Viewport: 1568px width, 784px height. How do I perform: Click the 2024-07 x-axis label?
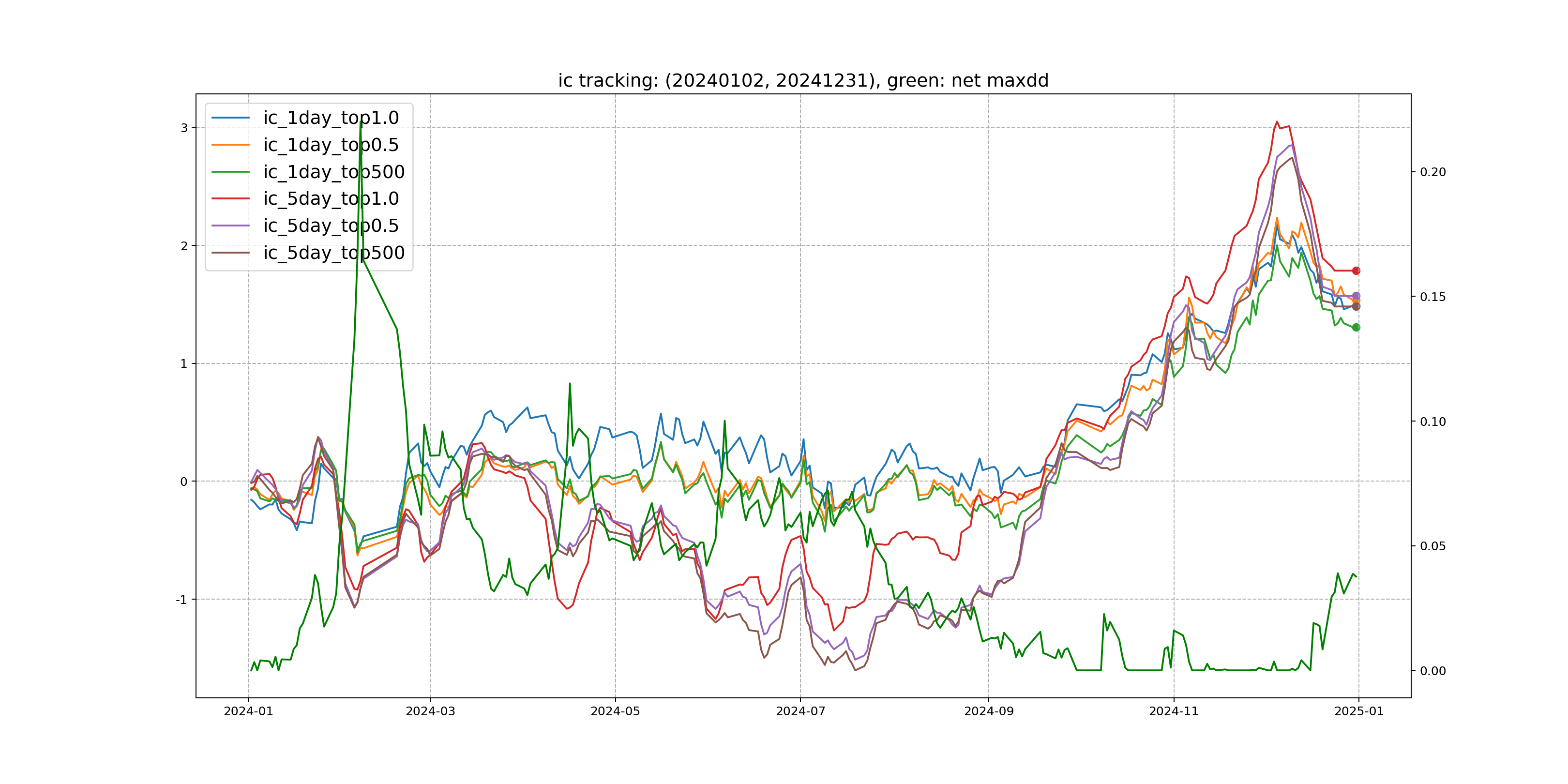click(800, 711)
